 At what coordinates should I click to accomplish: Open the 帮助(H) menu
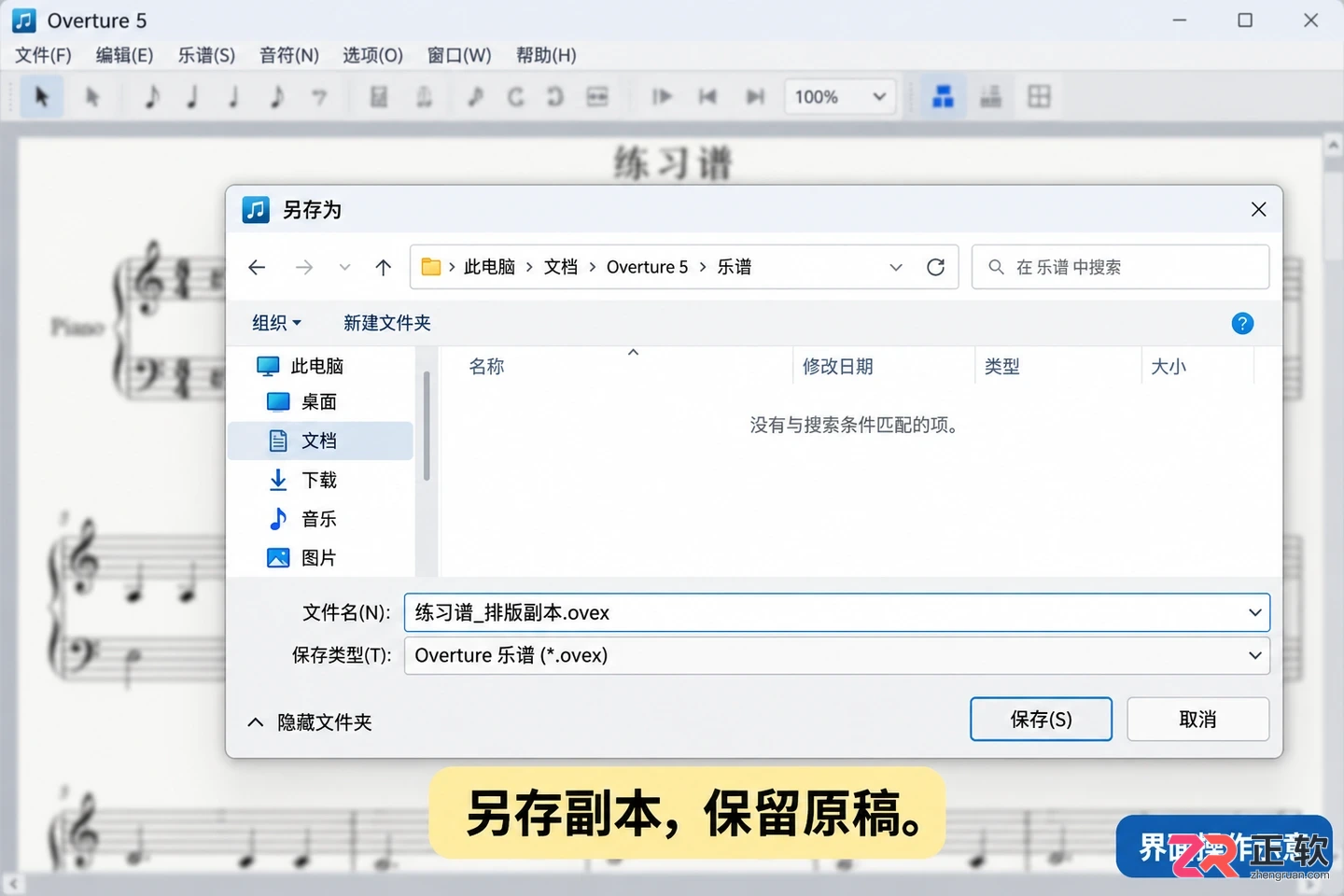pyautogui.click(x=546, y=55)
